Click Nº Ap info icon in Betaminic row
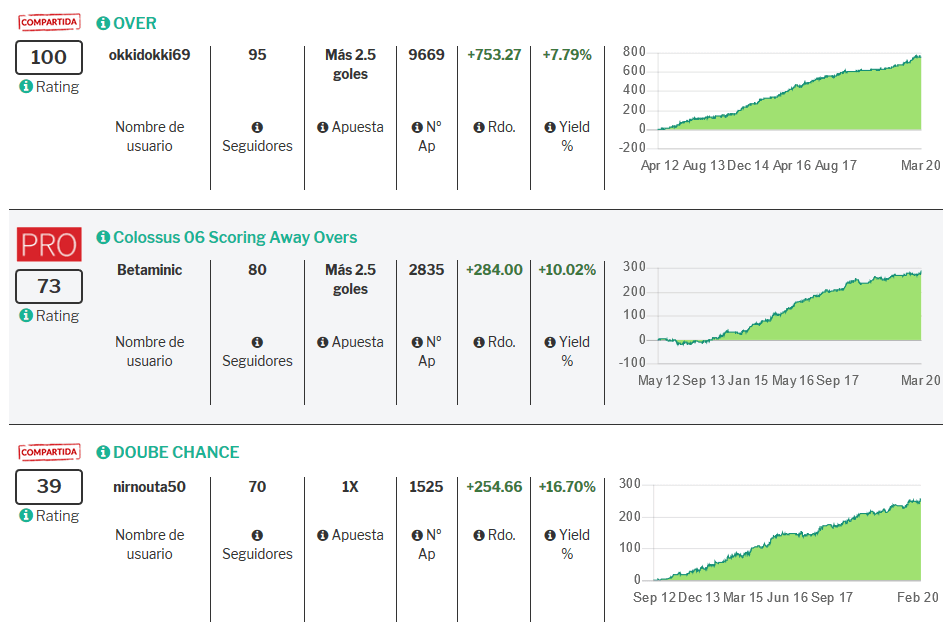The height and width of the screenshot is (631, 943). point(417,342)
